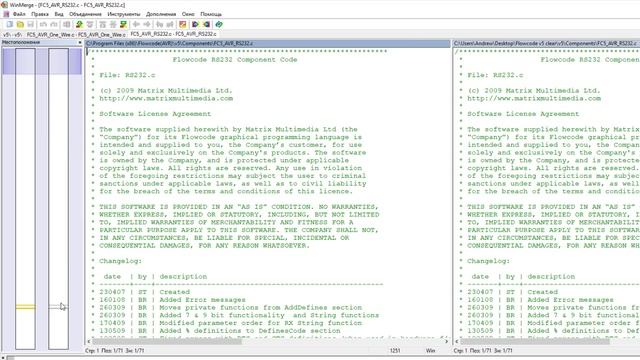Screen dimensions: 640x360
Task: Click 'Flowcode RS232 Component Code' title in left pane
Action: tap(235, 60)
